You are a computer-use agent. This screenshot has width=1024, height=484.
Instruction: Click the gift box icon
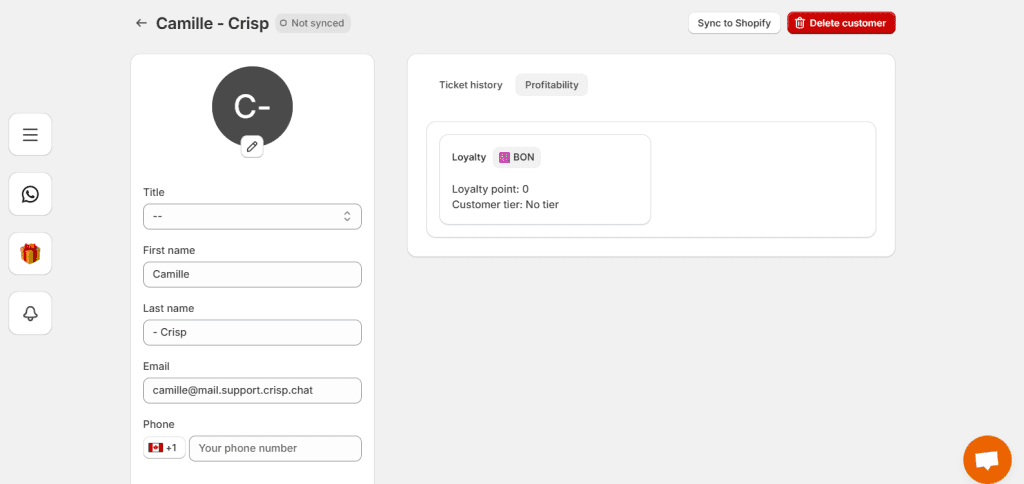(x=30, y=253)
